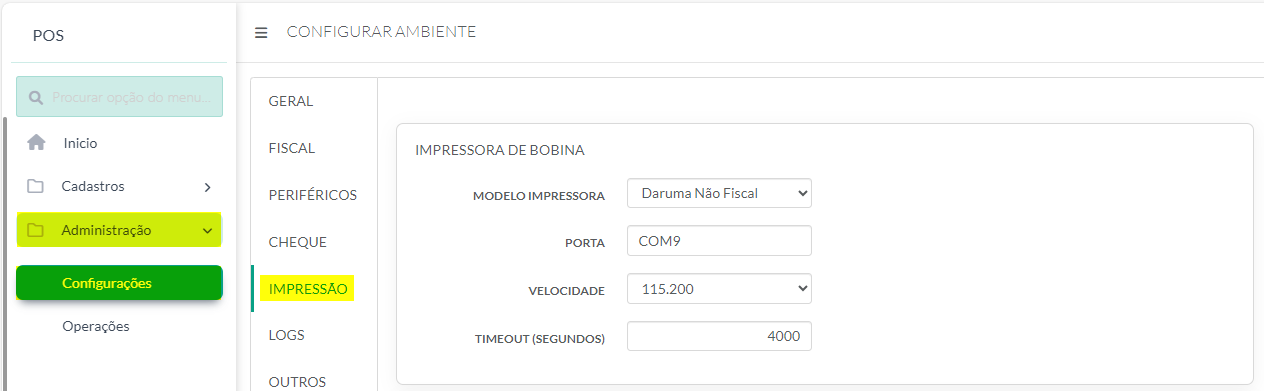
Task: Click the Porta COM9 input field
Action: point(719,241)
